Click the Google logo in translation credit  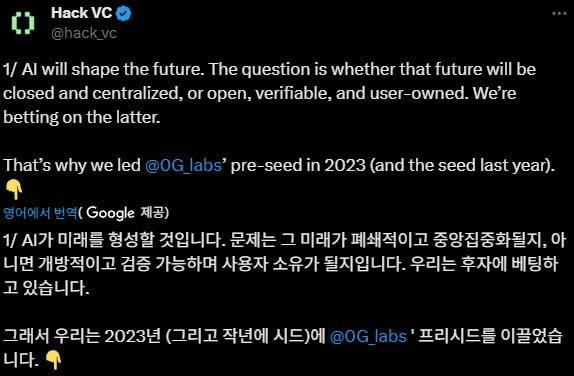(x=110, y=213)
